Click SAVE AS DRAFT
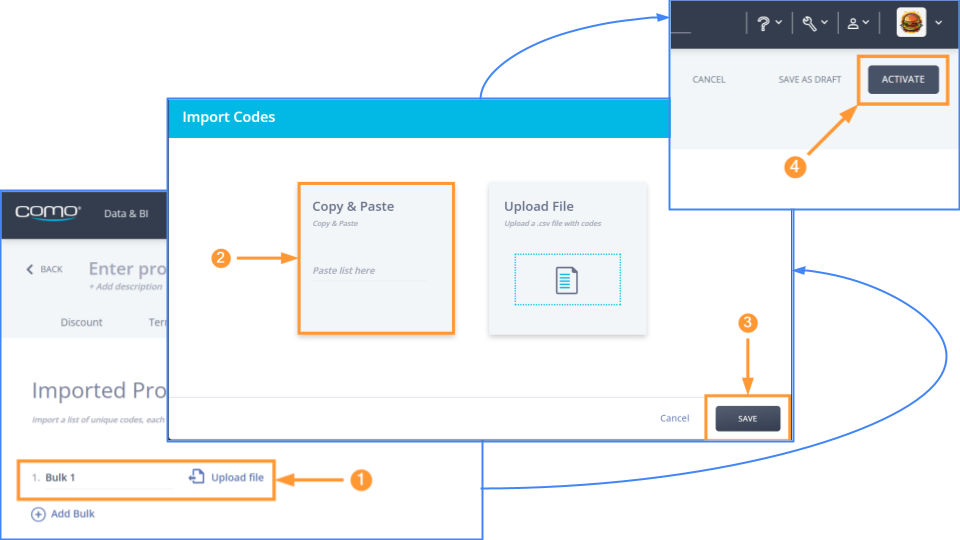The image size is (960, 540). pos(809,80)
